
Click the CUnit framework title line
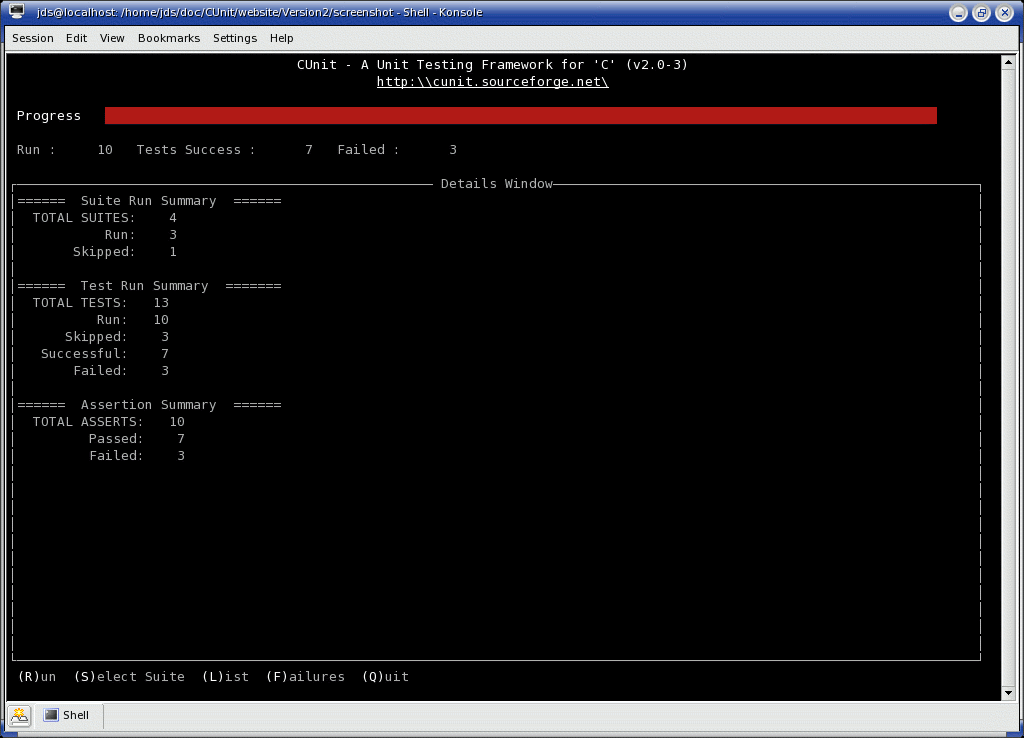click(492, 65)
